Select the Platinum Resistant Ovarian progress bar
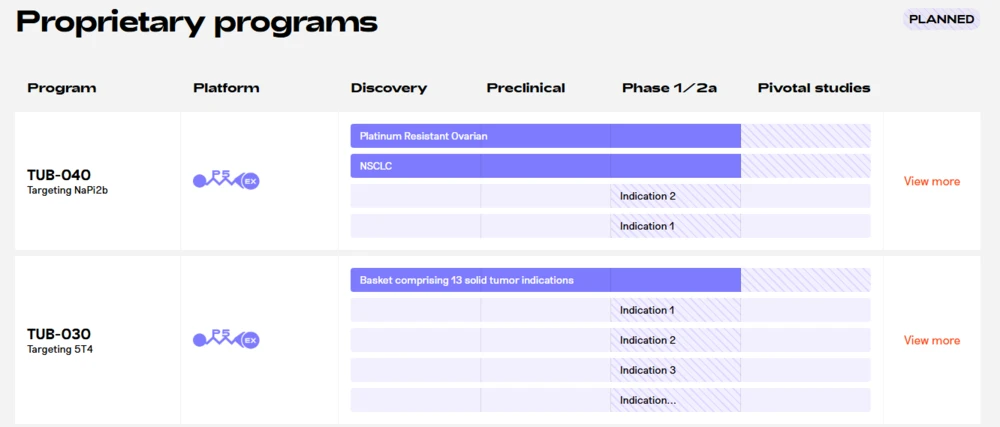 tap(545, 136)
